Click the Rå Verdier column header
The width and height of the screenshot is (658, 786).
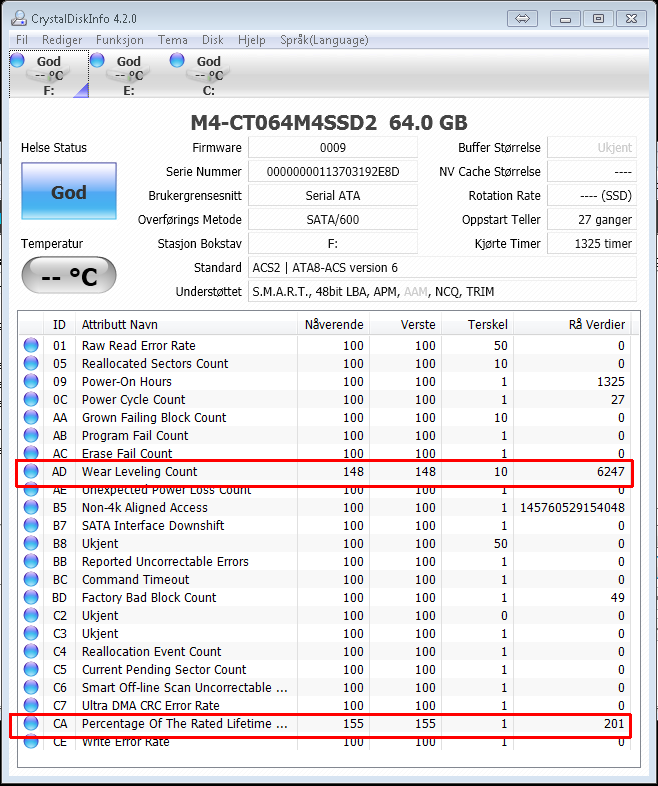pyautogui.click(x=572, y=325)
